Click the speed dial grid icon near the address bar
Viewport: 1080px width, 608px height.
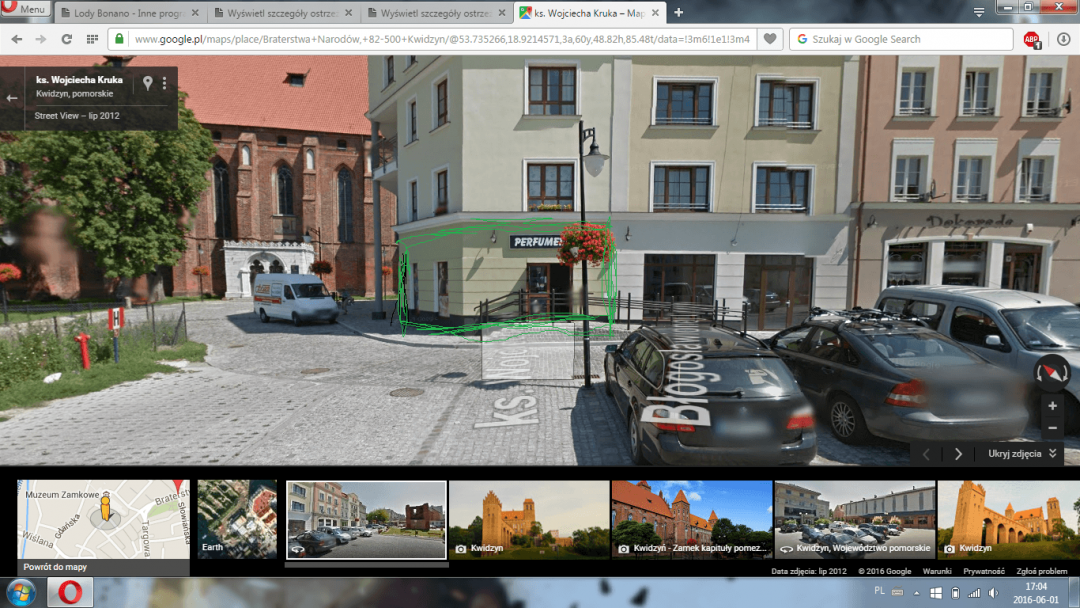[93, 40]
